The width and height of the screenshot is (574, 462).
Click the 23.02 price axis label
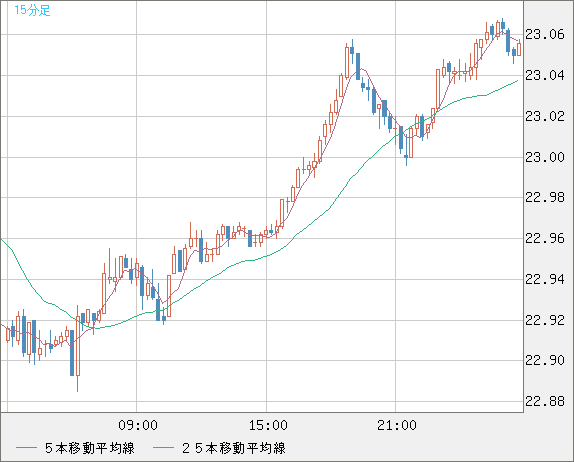(x=545, y=116)
